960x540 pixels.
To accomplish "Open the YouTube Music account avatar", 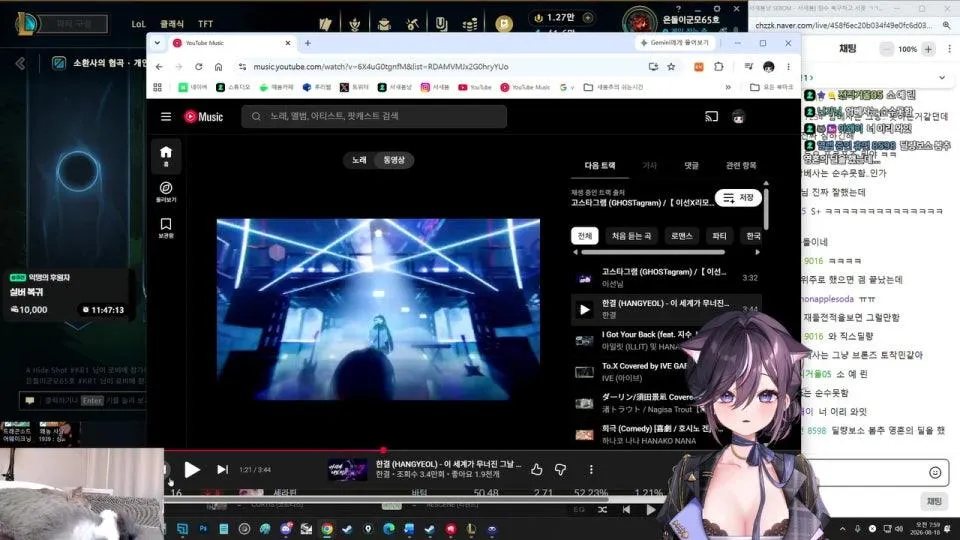I will (x=738, y=116).
